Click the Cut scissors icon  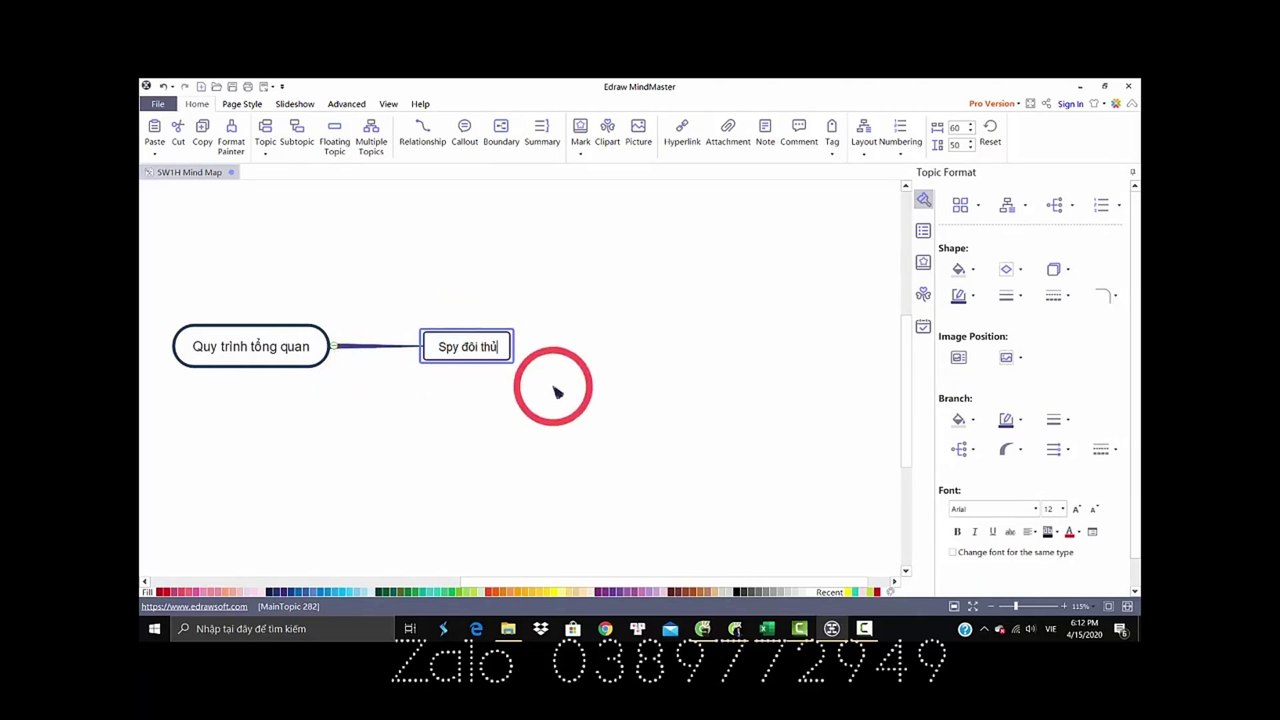pyautogui.click(x=178, y=126)
